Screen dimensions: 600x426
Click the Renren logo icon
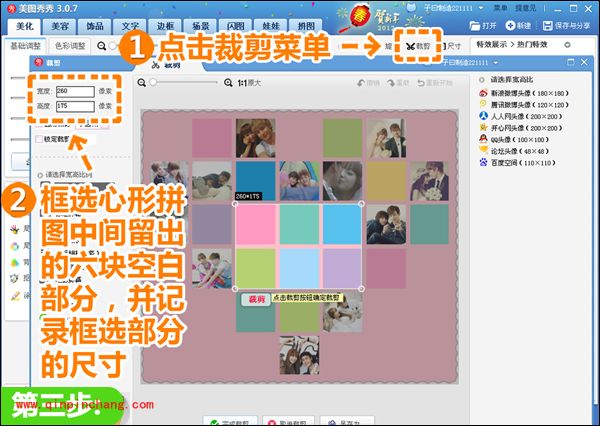483,116
